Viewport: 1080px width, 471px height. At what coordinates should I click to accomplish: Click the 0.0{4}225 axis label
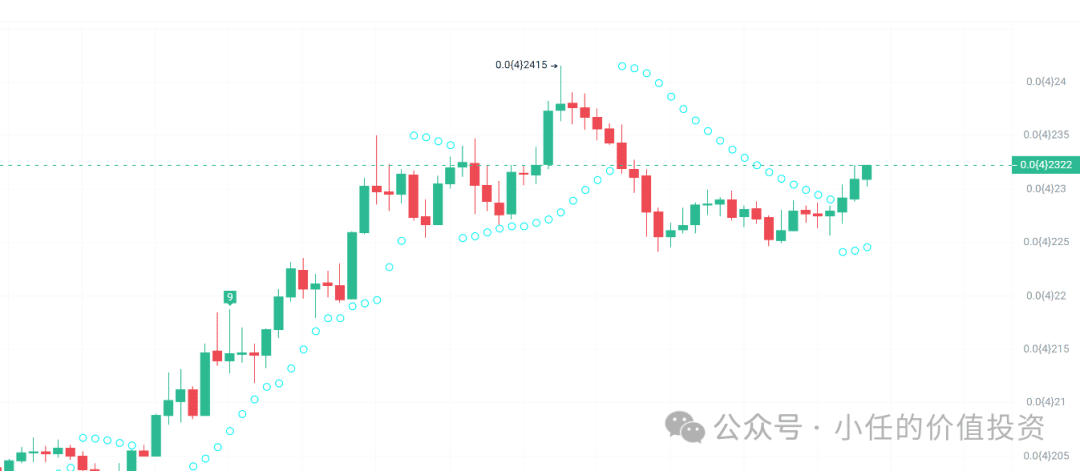tap(1048, 241)
